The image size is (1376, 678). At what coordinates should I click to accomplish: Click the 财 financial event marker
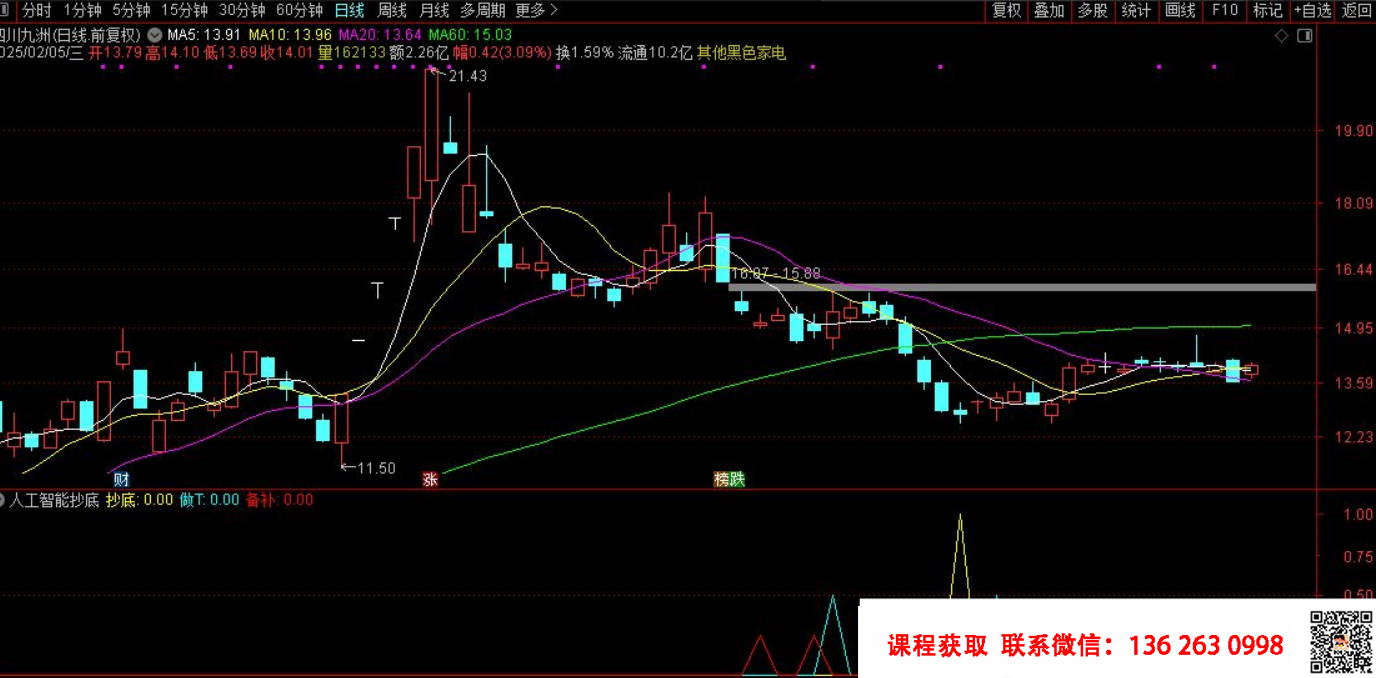point(122,479)
